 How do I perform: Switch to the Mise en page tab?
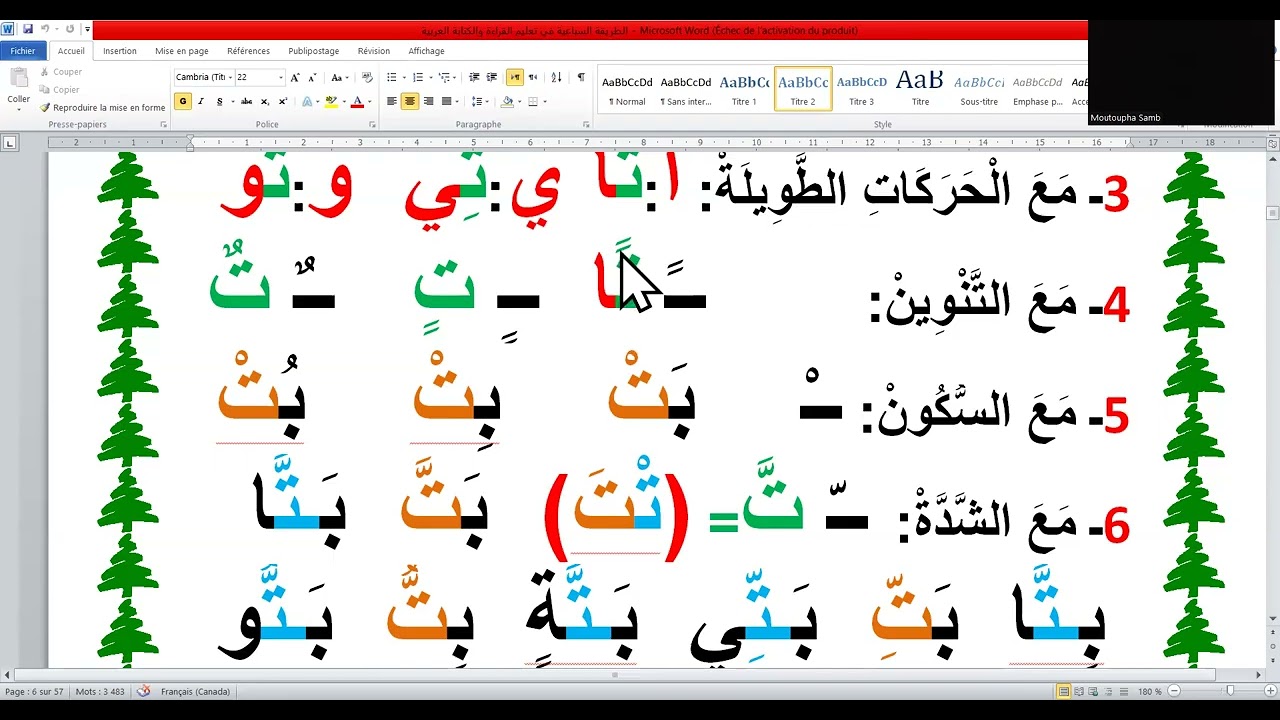(x=182, y=51)
